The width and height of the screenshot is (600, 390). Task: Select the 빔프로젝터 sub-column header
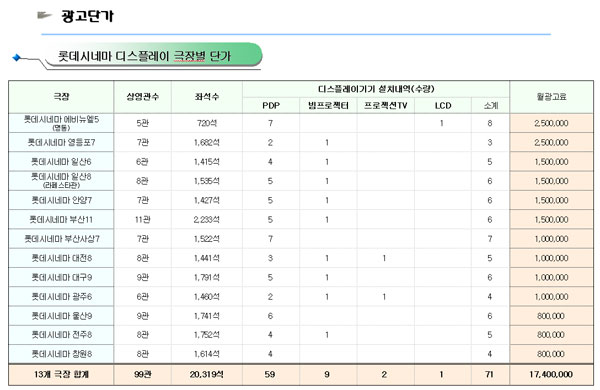coord(328,106)
